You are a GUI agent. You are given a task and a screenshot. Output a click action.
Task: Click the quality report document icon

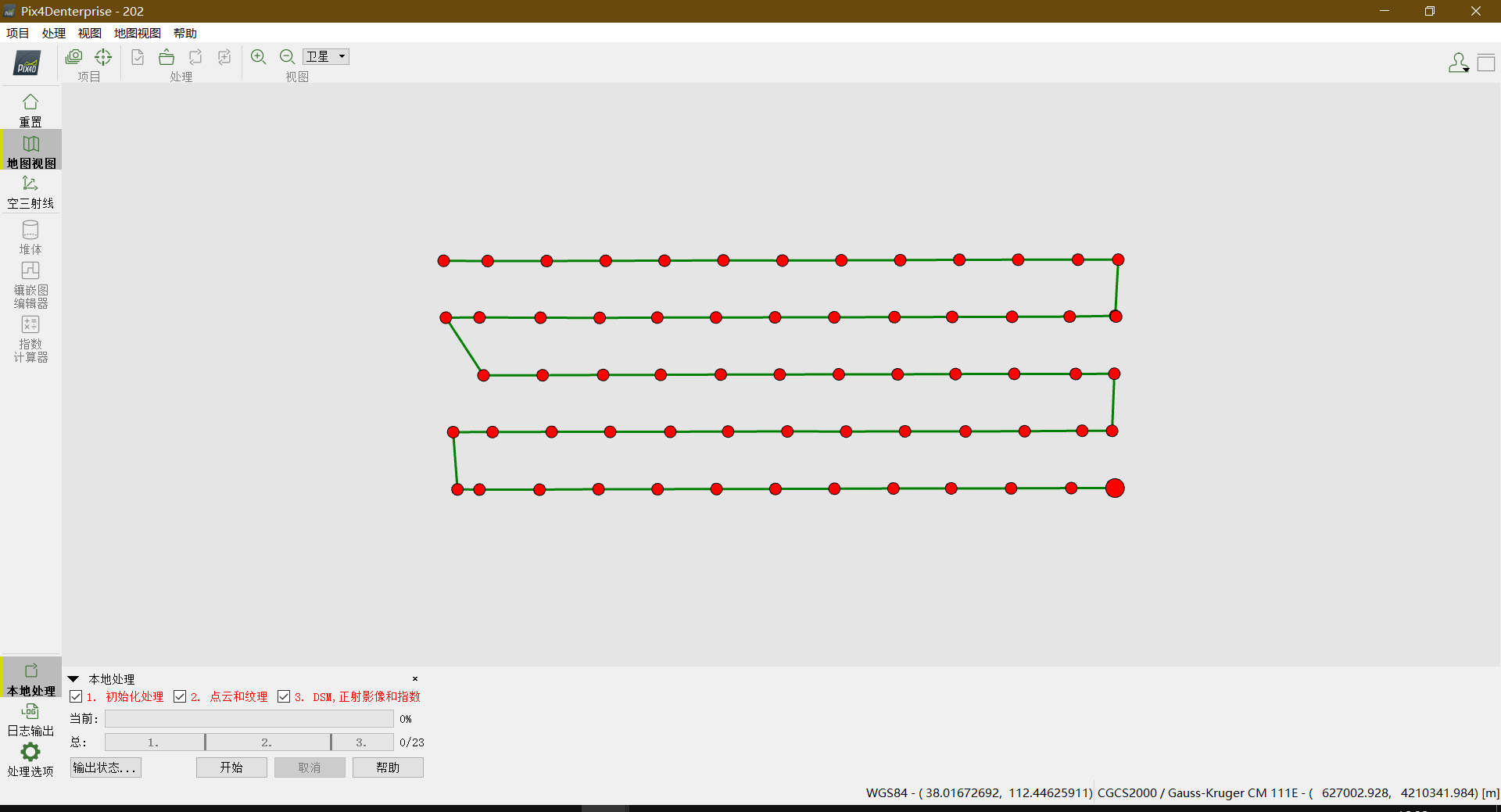(138, 57)
